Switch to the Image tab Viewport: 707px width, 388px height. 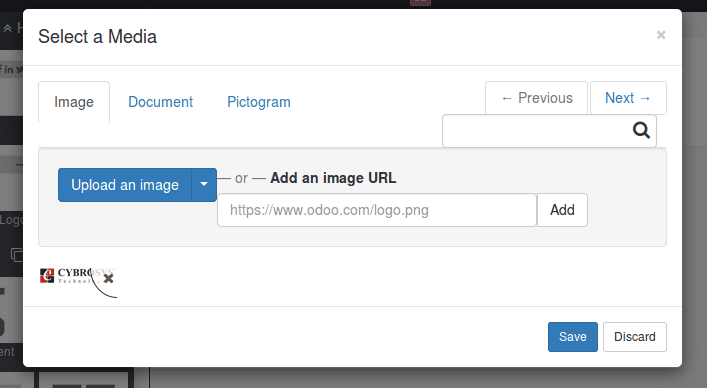74,102
